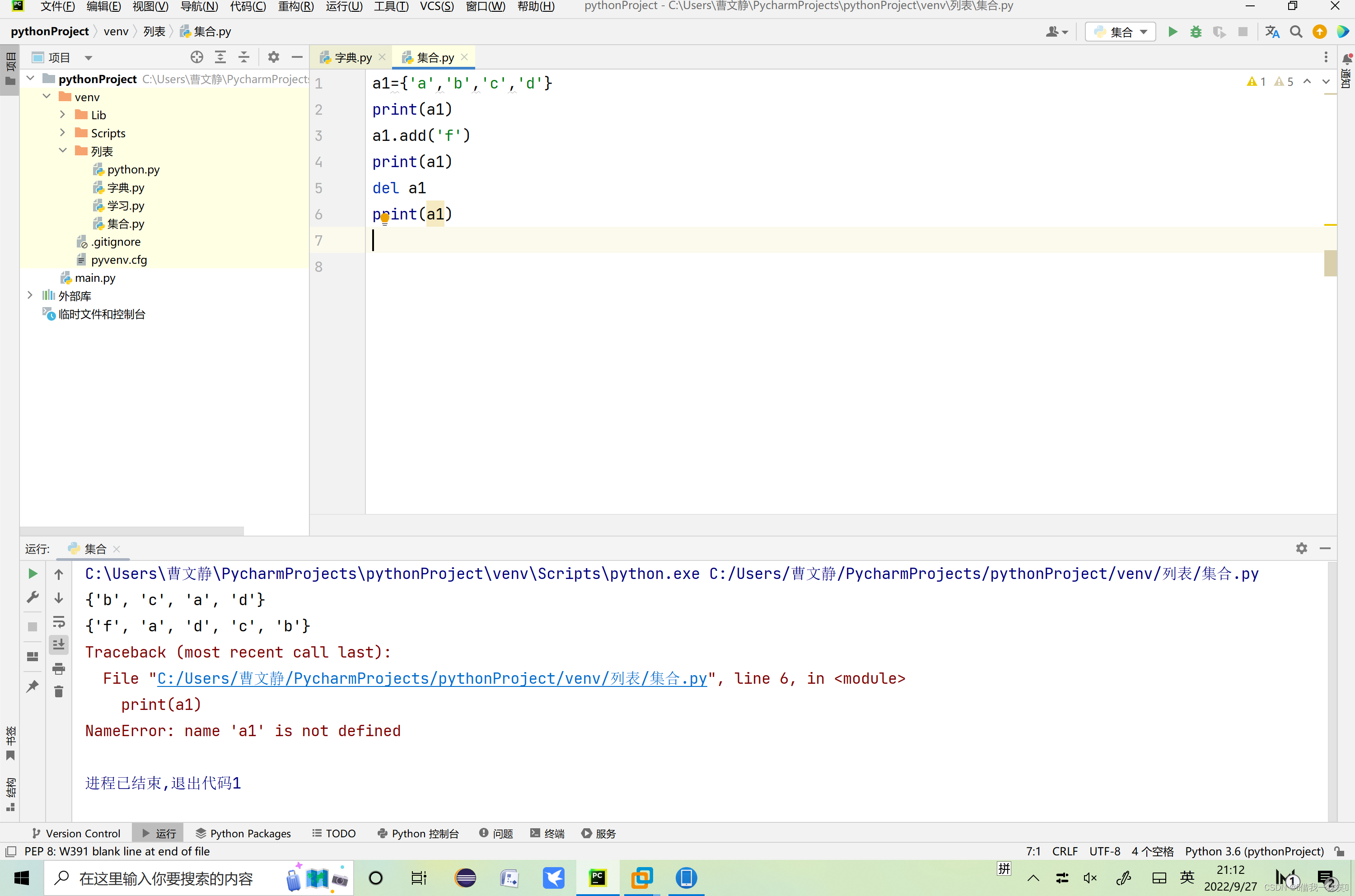
Task: Open the 终端 tool window
Action: pyautogui.click(x=547, y=833)
